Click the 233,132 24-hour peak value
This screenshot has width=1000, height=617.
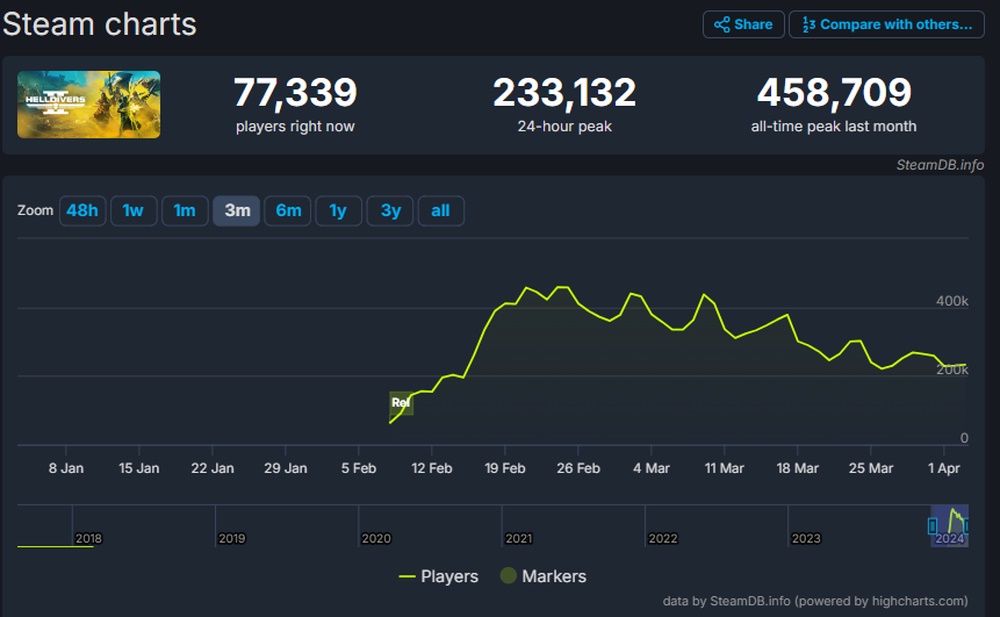click(x=564, y=93)
